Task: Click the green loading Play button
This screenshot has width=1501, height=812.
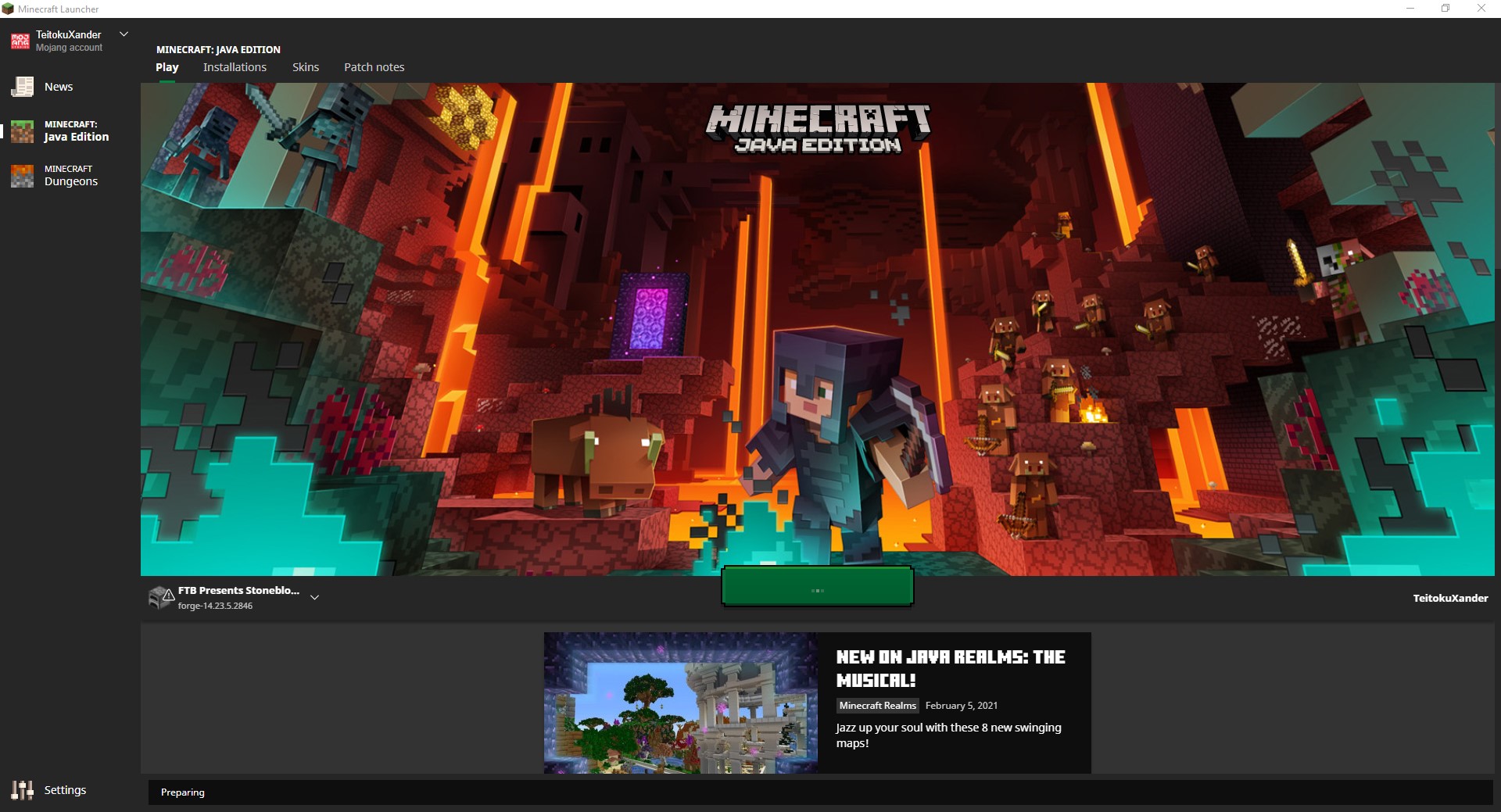Action: (817, 586)
